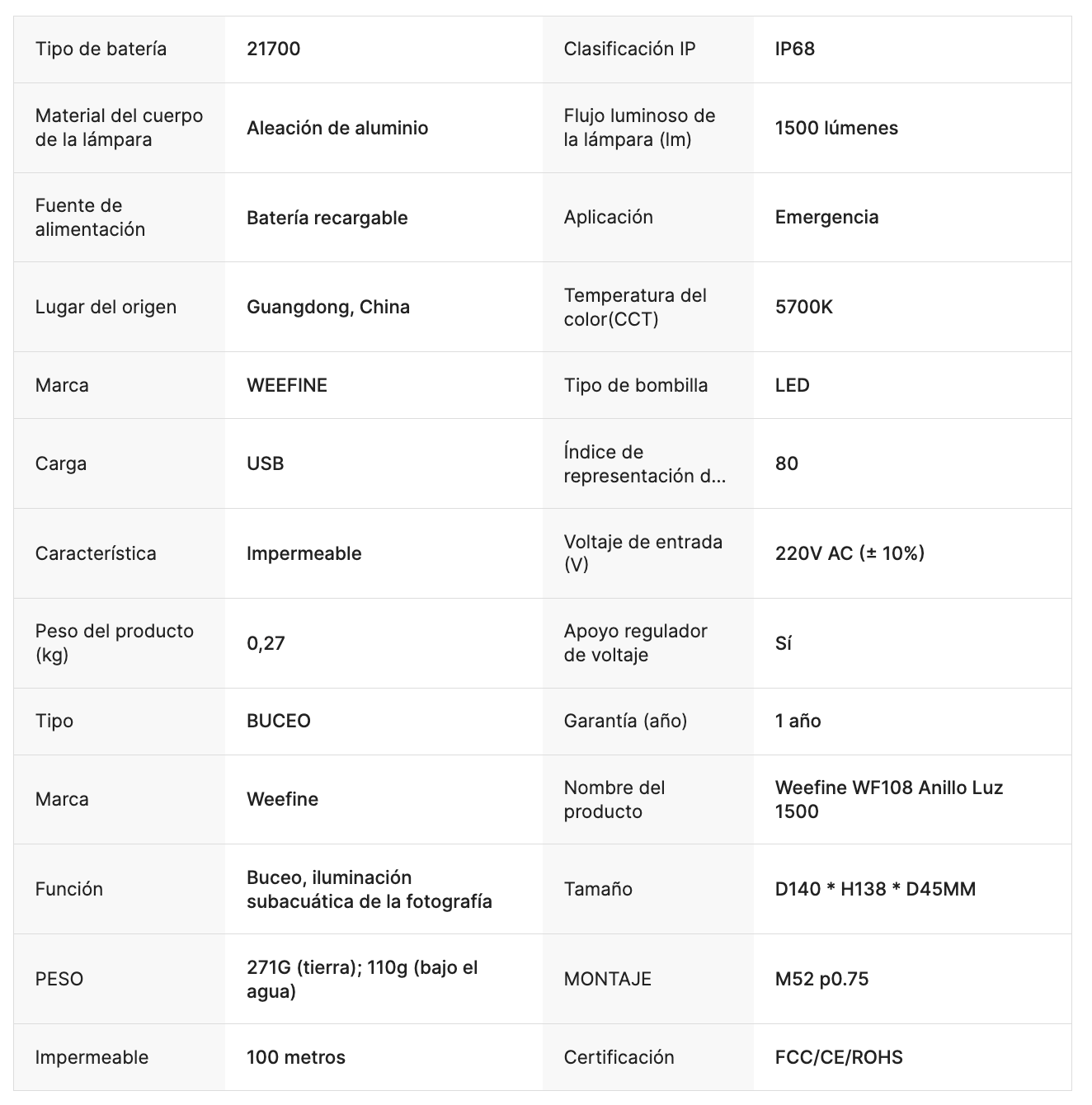Click the truncated 'Índice de representación d...' label
The image size is (1092, 1105).
coord(644,463)
